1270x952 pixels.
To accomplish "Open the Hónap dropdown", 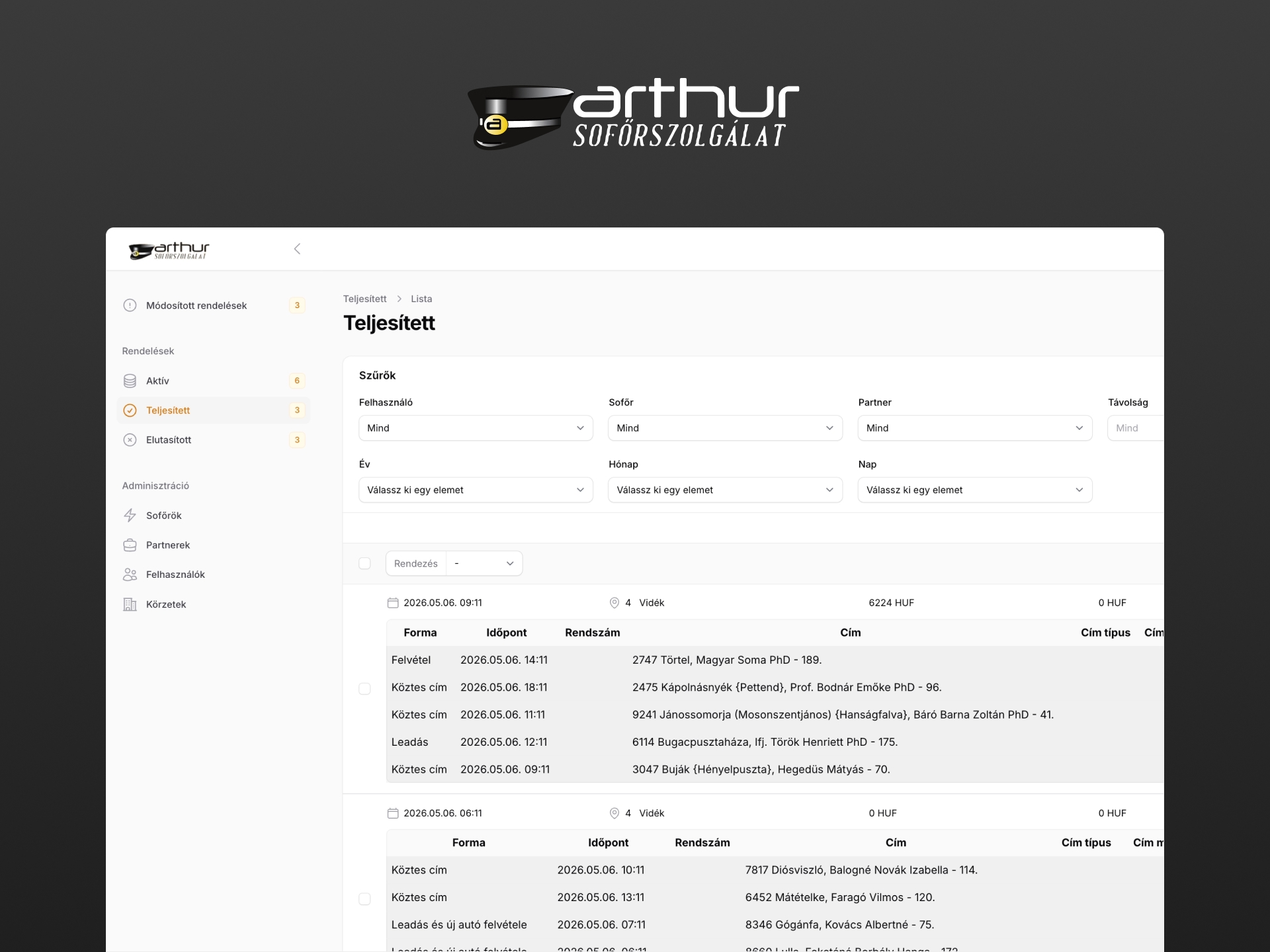I will point(725,490).
